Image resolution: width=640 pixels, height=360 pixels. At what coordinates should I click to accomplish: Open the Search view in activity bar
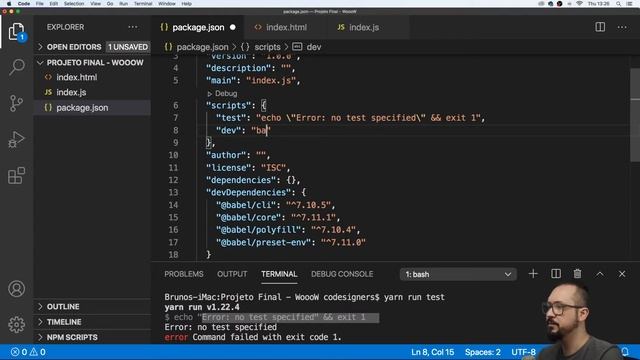tap(16, 67)
